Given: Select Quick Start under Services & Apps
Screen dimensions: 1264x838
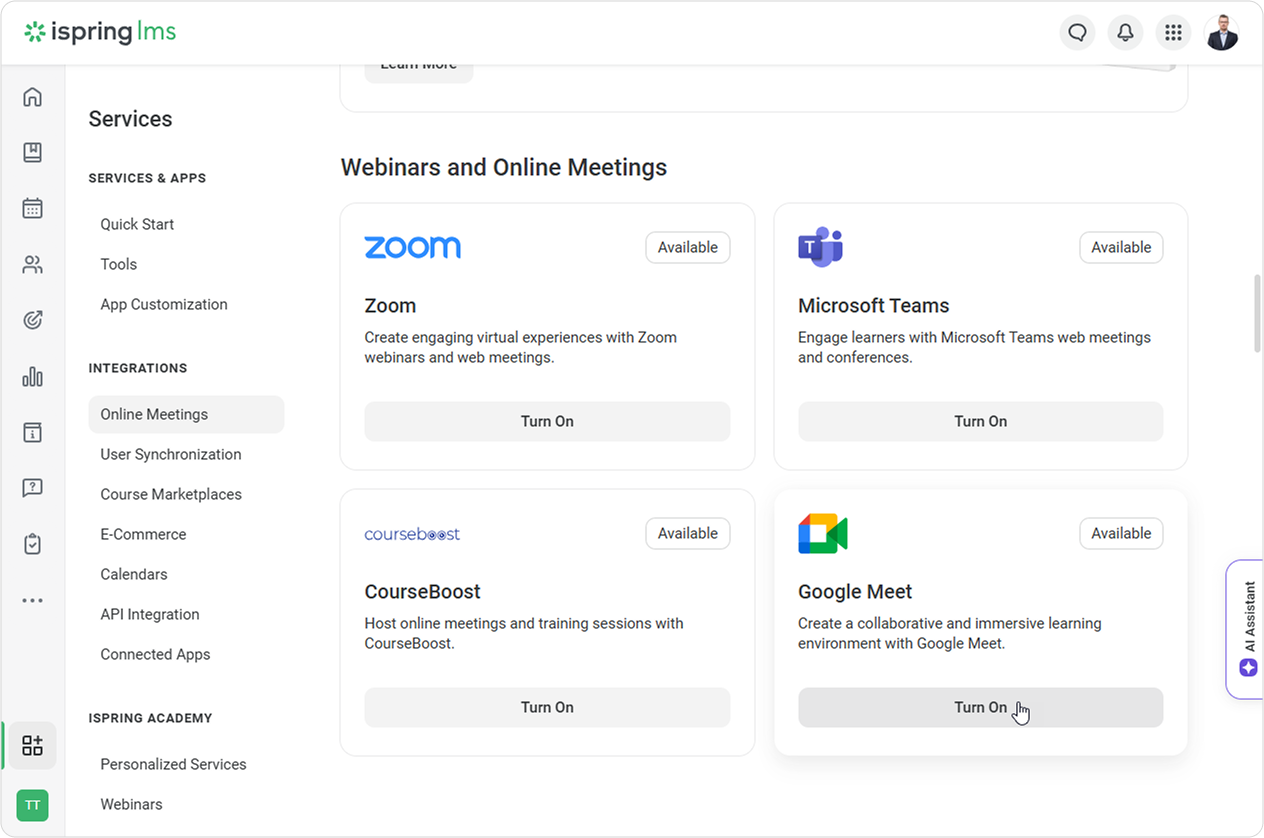Looking at the screenshot, I should click(x=137, y=224).
